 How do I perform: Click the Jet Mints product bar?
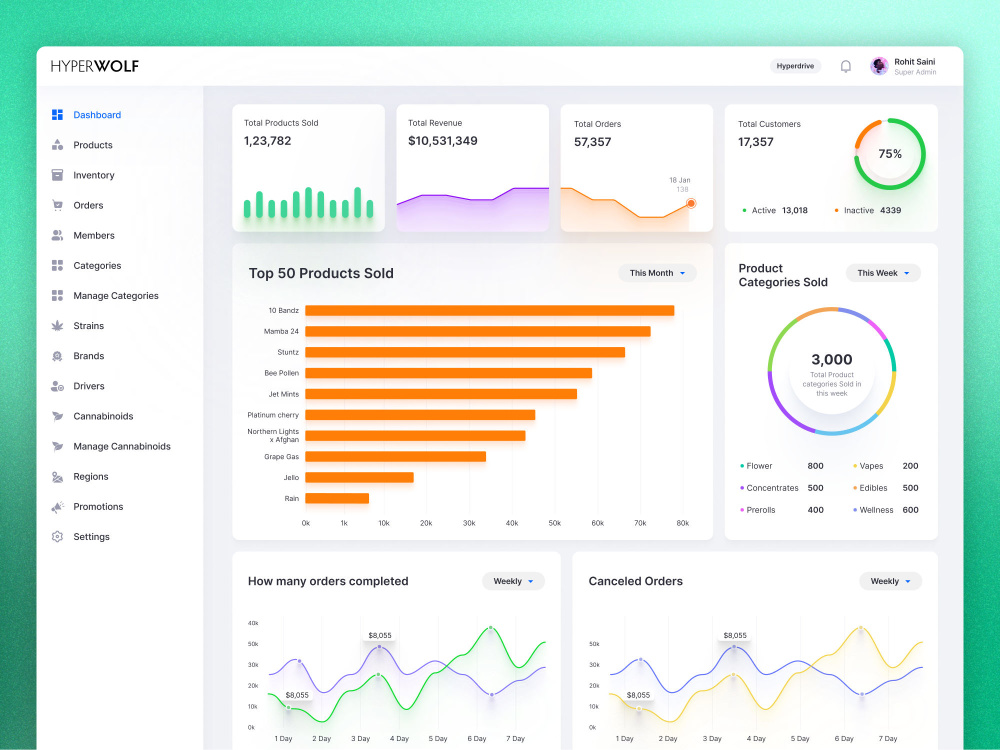441,394
